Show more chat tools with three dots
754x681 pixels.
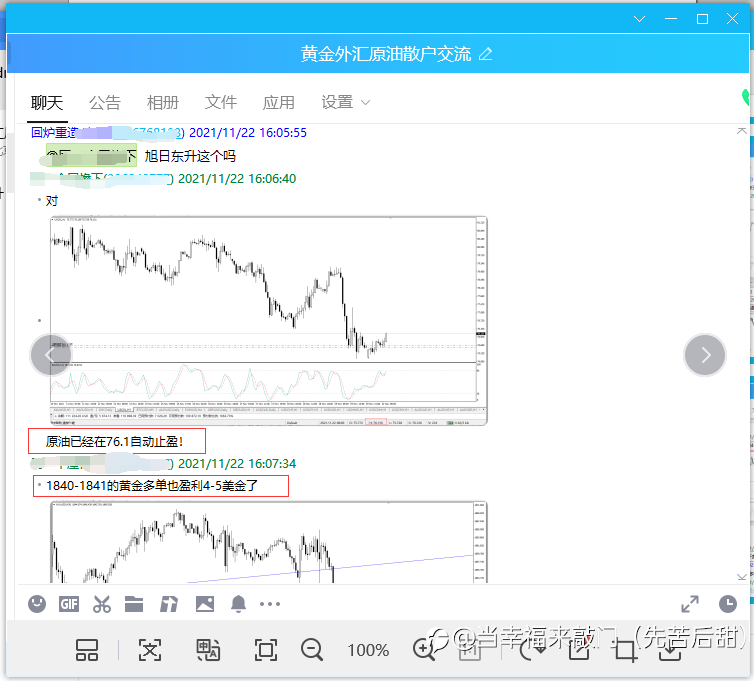click(x=270, y=604)
